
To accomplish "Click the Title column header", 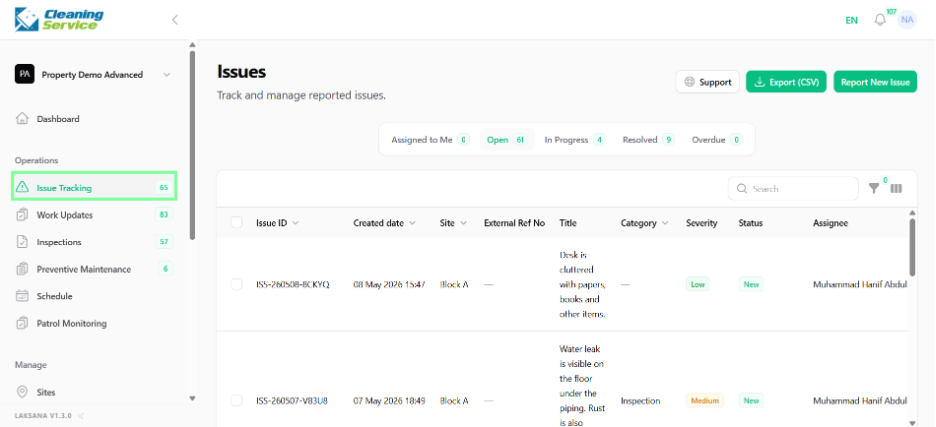I will click(568, 223).
